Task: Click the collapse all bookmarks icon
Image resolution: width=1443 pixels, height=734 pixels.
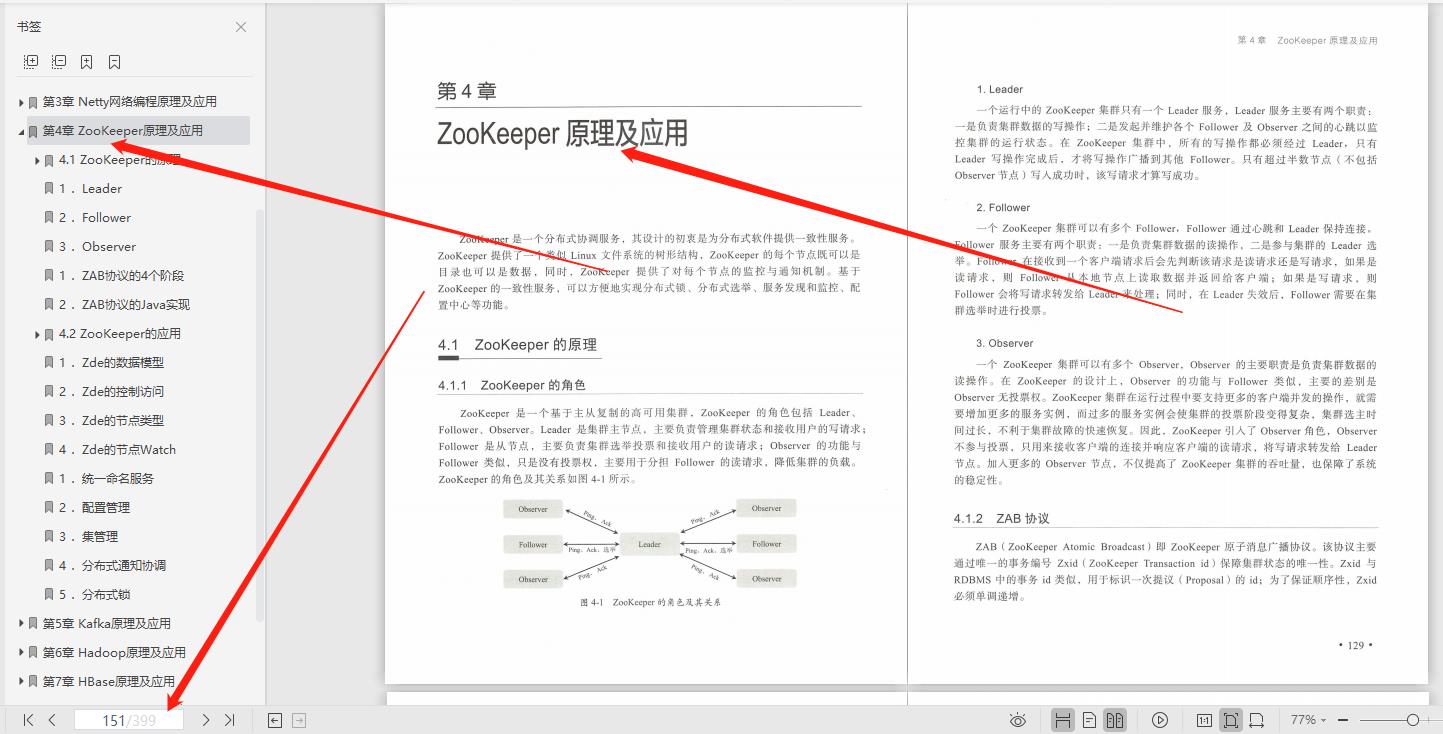Action: coord(59,62)
